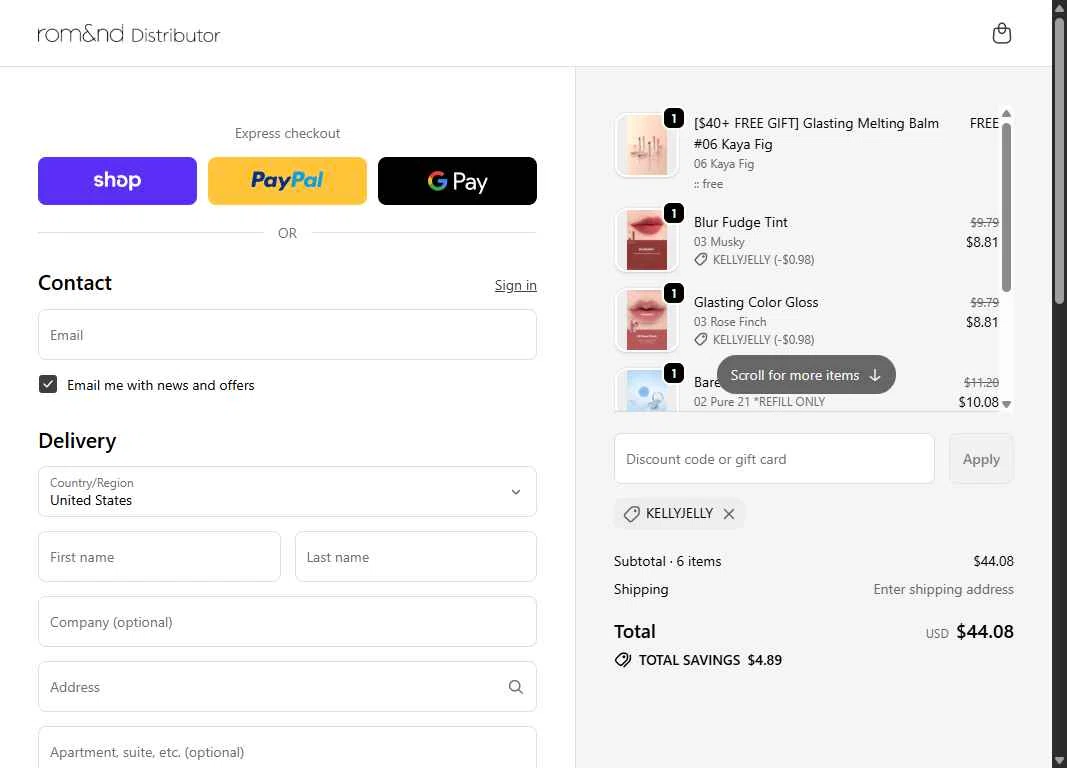Image resolution: width=1067 pixels, height=768 pixels.
Task: Click the '03 Musky' variant text
Action: (x=719, y=241)
